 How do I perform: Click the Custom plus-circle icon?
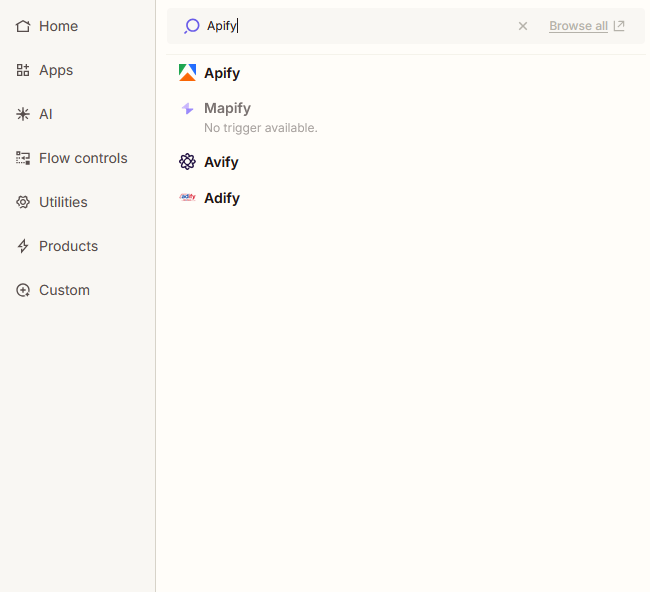(23, 290)
